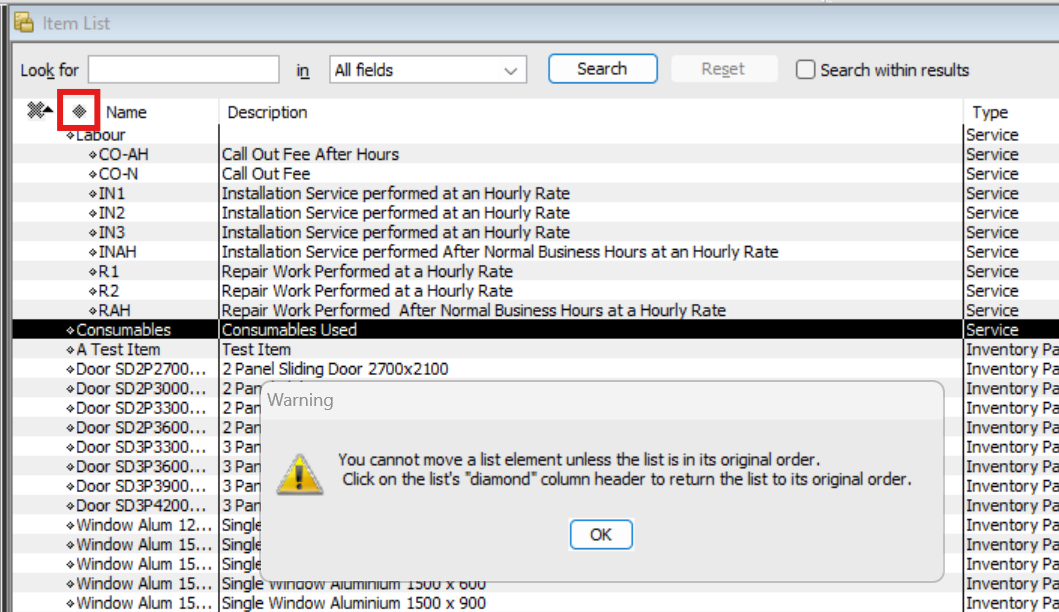Image resolution: width=1059 pixels, height=612 pixels.
Task: Select the R1 item
Action: (109, 272)
